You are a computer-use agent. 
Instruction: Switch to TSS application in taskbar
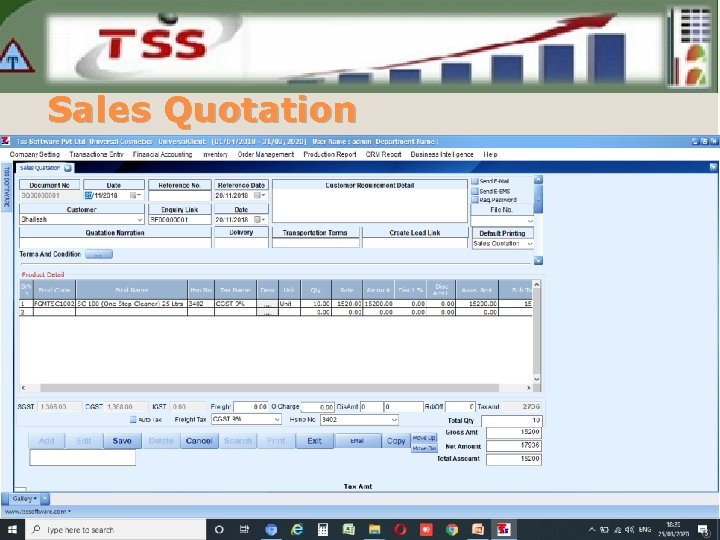504,530
